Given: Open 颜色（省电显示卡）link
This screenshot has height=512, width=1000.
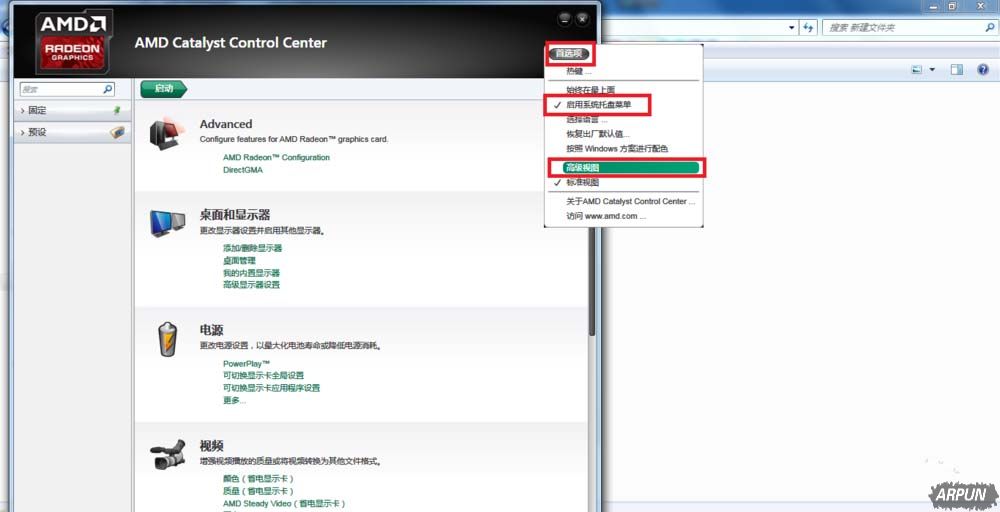Looking at the screenshot, I should [258, 479].
